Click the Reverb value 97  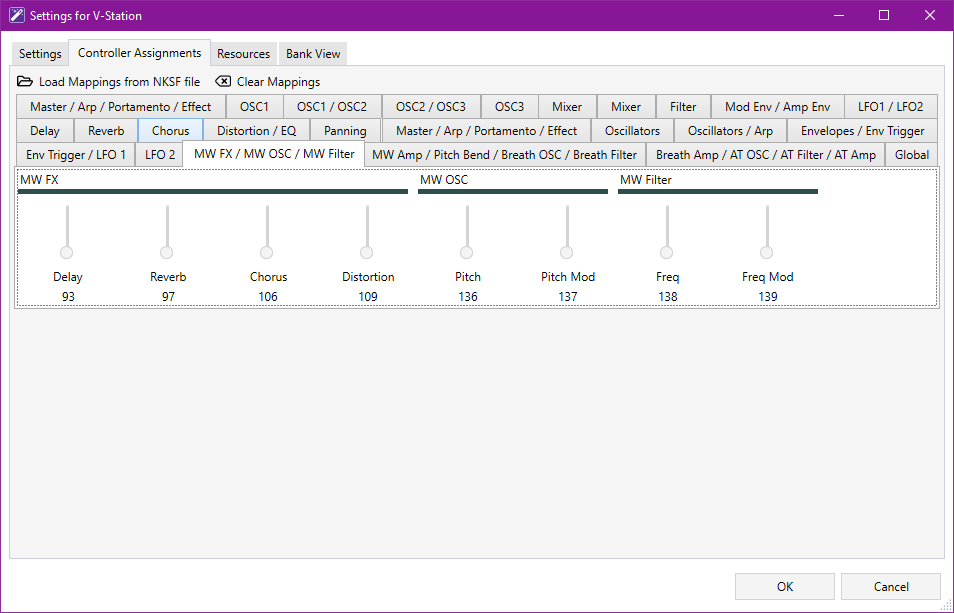coord(168,297)
